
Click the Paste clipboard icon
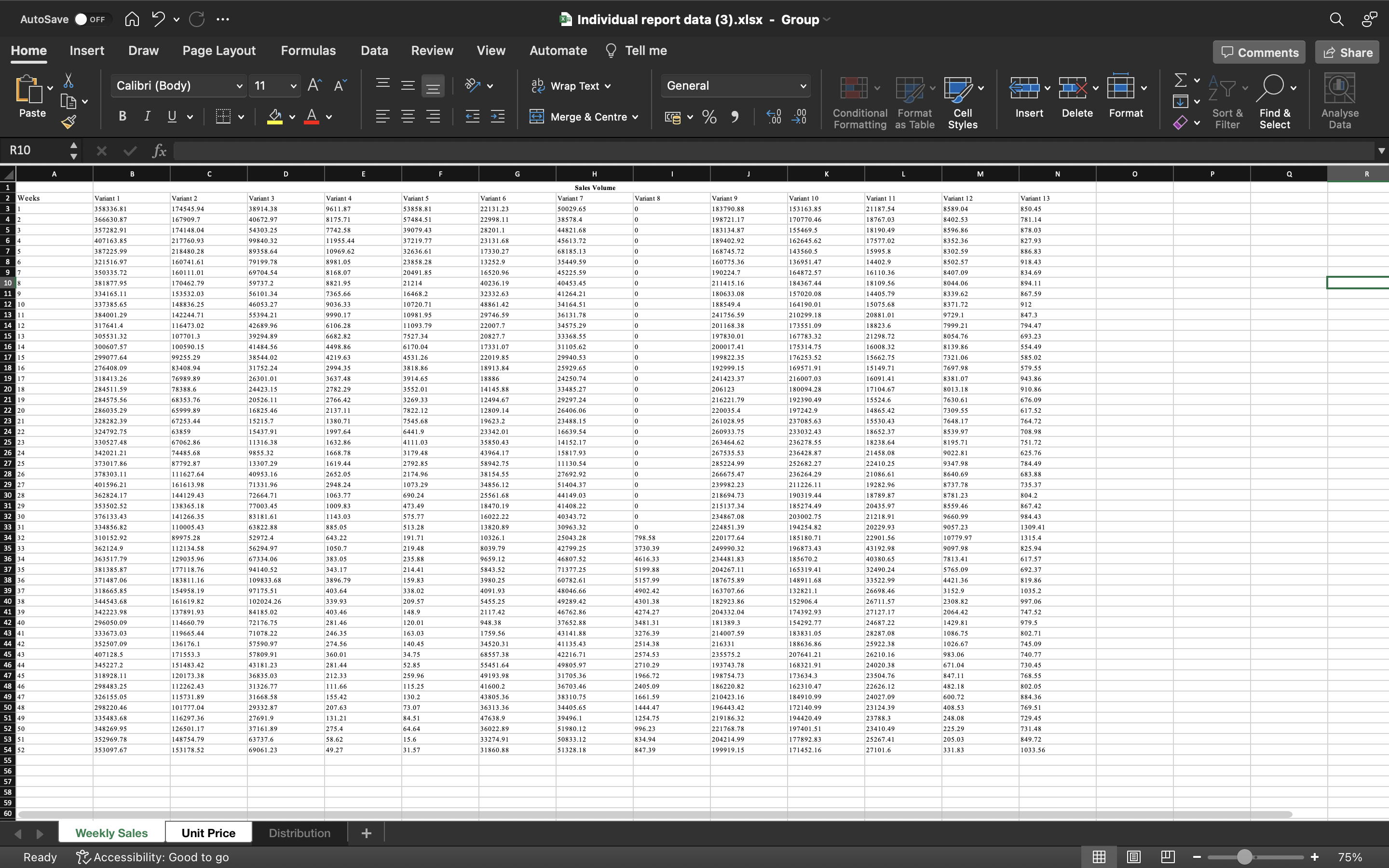(29, 89)
